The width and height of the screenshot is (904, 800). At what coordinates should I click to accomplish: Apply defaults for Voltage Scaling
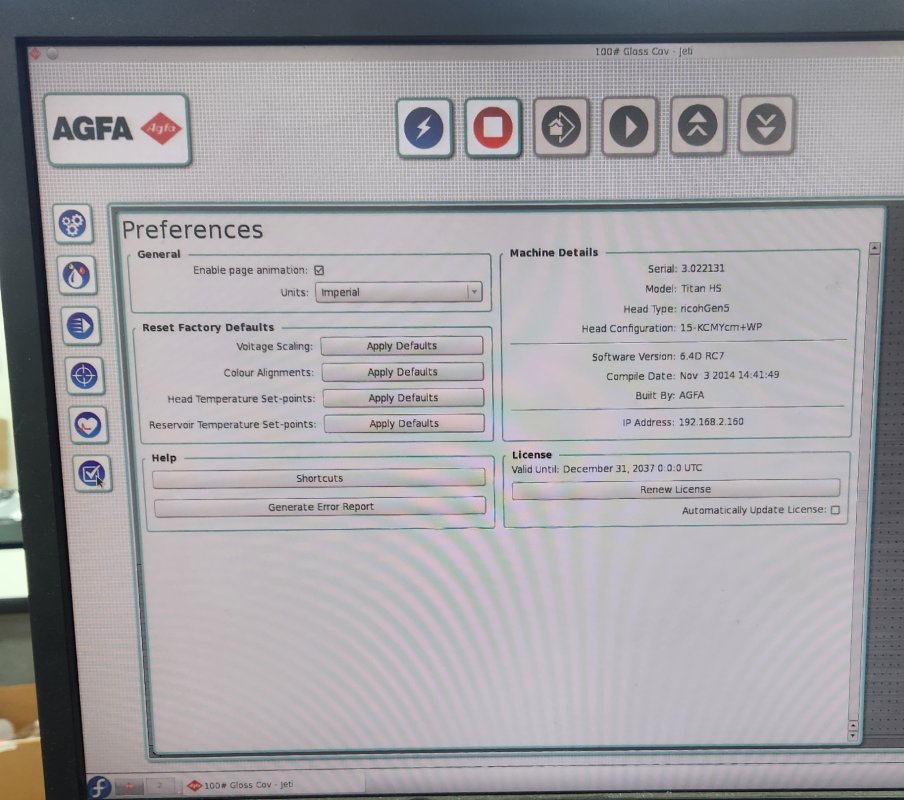click(402, 346)
